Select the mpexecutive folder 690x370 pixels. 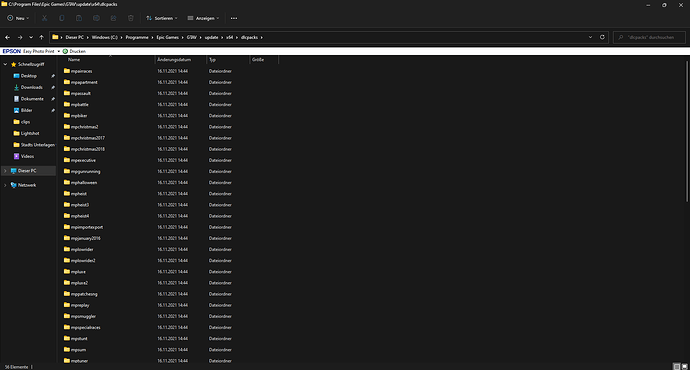coord(83,160)
